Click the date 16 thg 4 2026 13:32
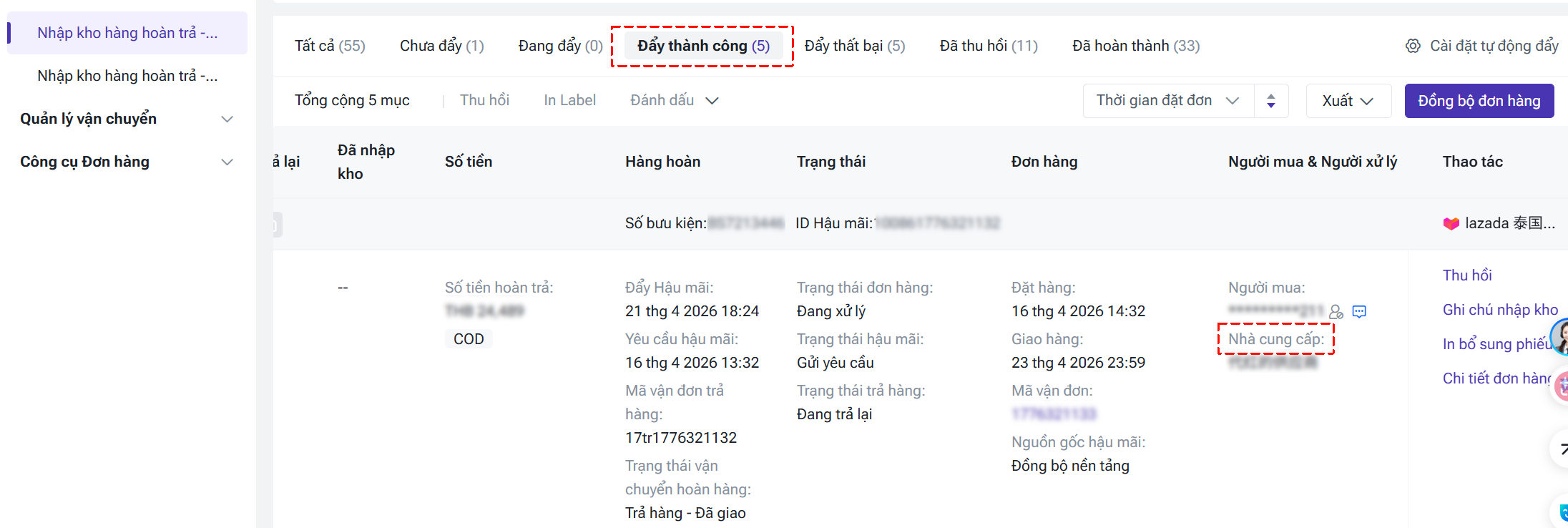Image resolution: width=1568 pixels, height=528 pixels. point(692,363)
